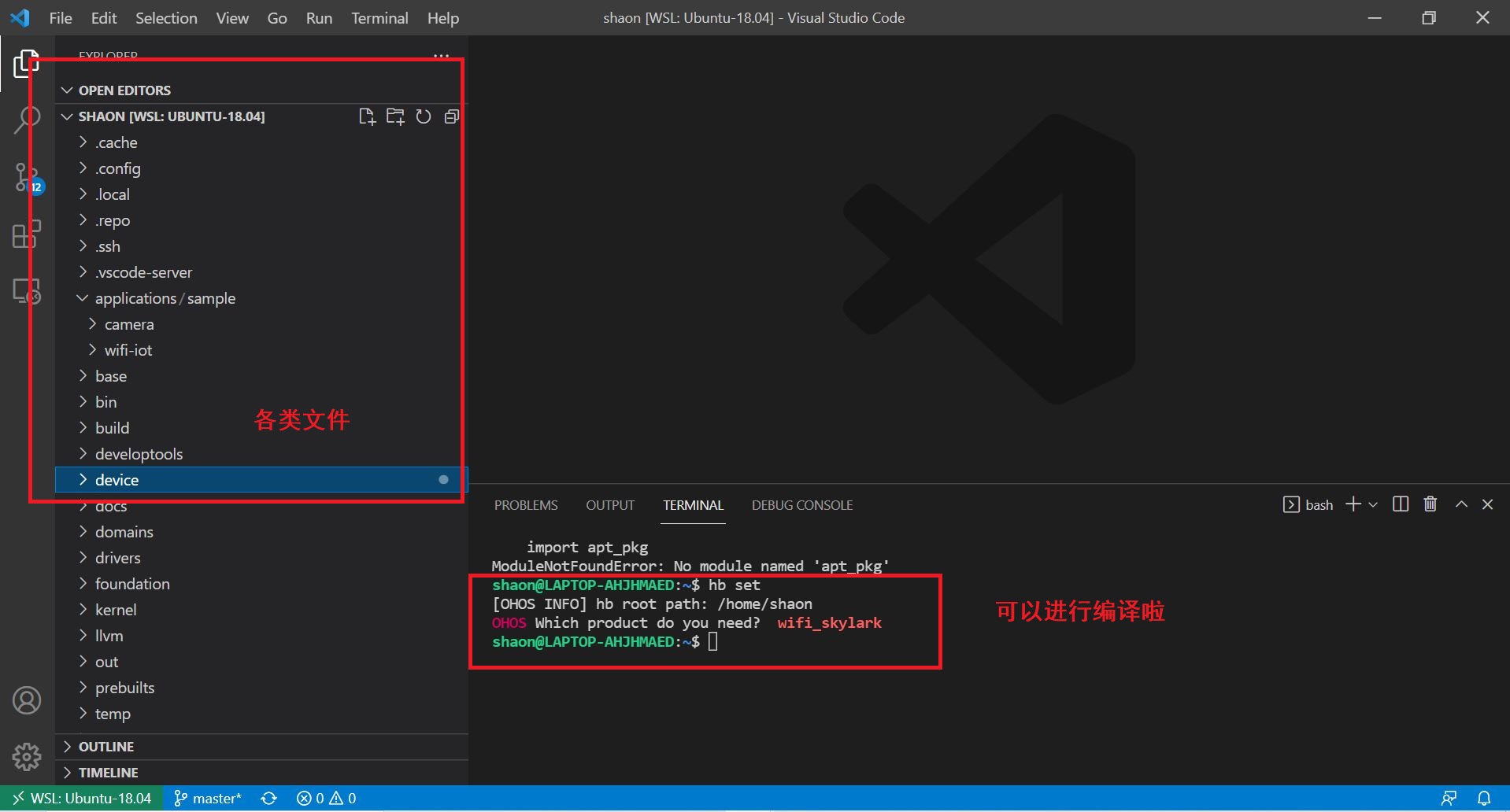Select the device folder
Viewport: 1510px width, 812px height.
261,480
